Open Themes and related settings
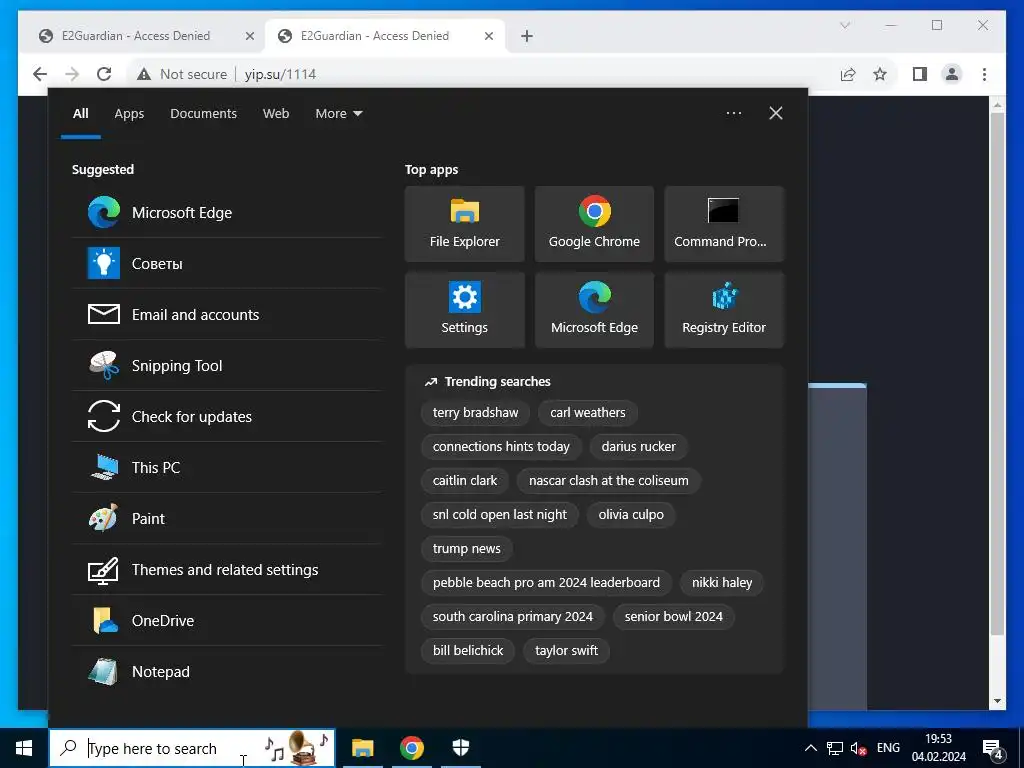1024x768 pixels. click(227, 569)
